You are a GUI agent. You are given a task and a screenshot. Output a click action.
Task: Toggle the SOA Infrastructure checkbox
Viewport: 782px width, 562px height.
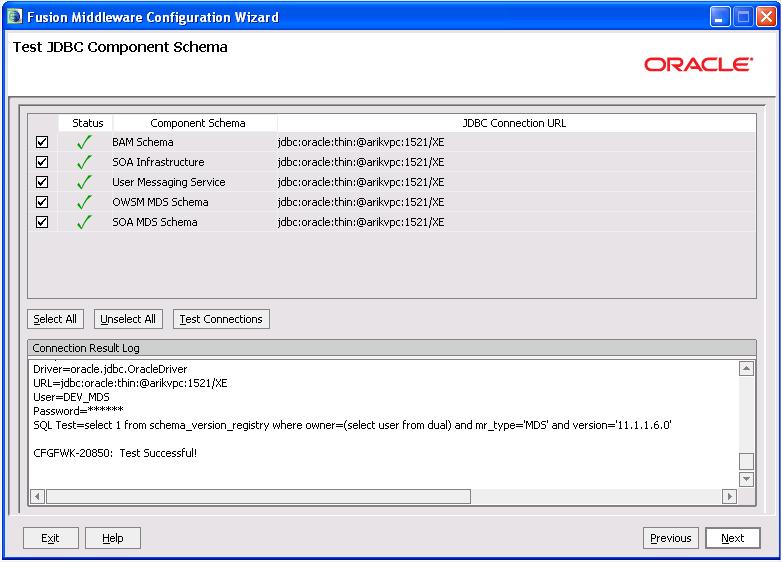click(x=42, y=162)
